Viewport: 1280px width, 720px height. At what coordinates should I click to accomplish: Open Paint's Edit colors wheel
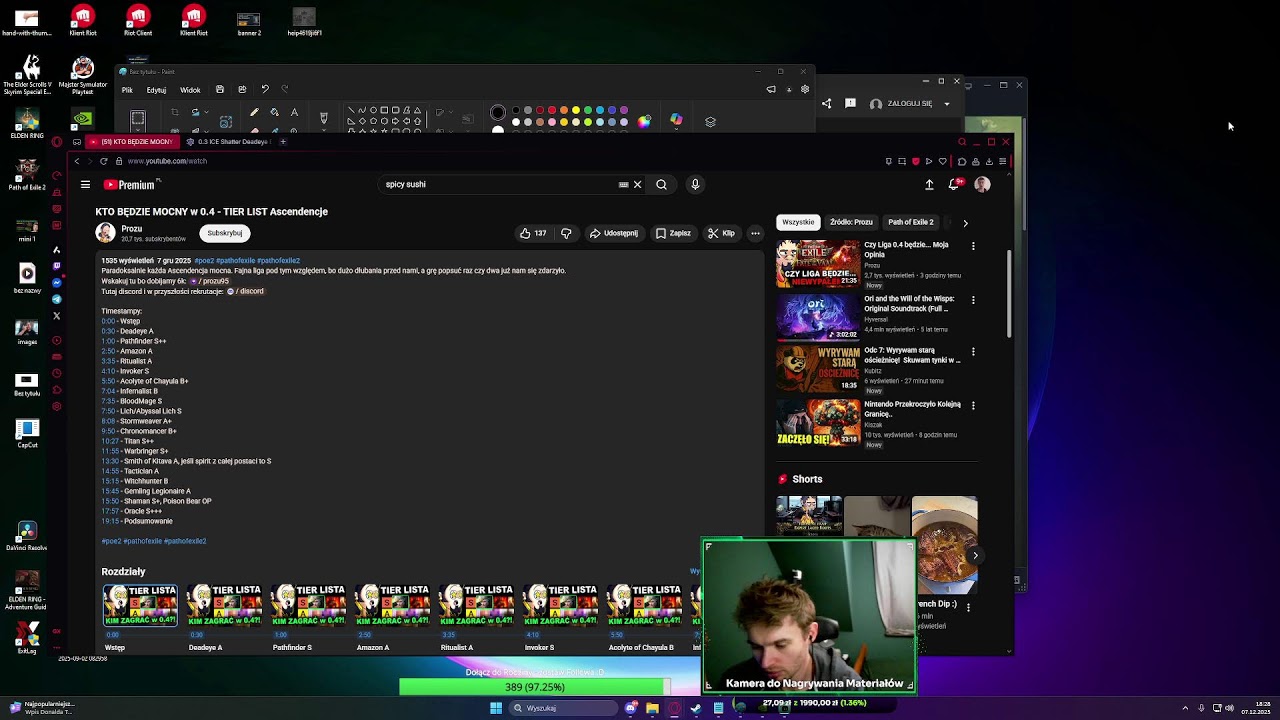click(x=644, y=121)
